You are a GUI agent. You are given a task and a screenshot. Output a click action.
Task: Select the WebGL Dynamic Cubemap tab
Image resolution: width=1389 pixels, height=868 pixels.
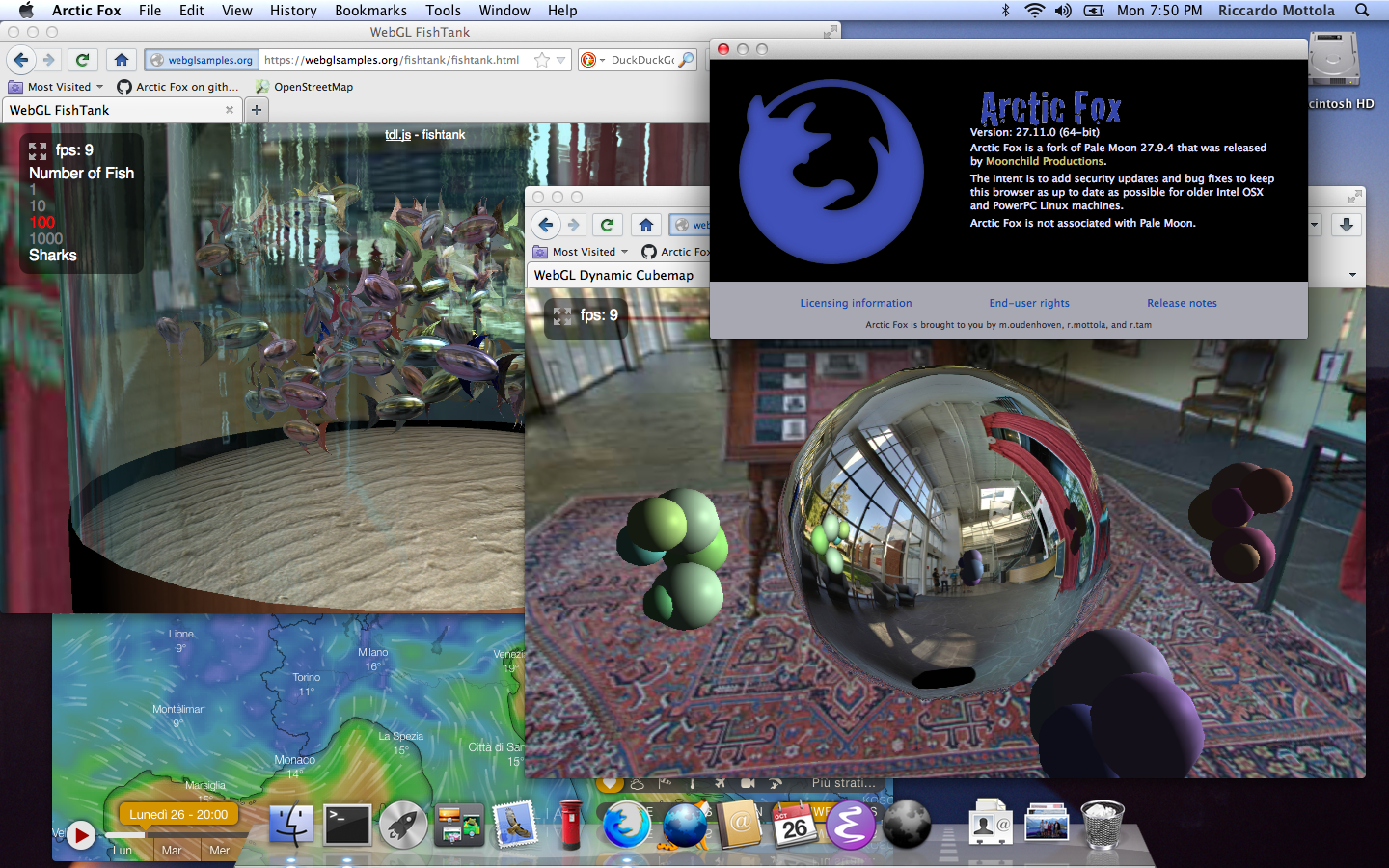[618, 275]
